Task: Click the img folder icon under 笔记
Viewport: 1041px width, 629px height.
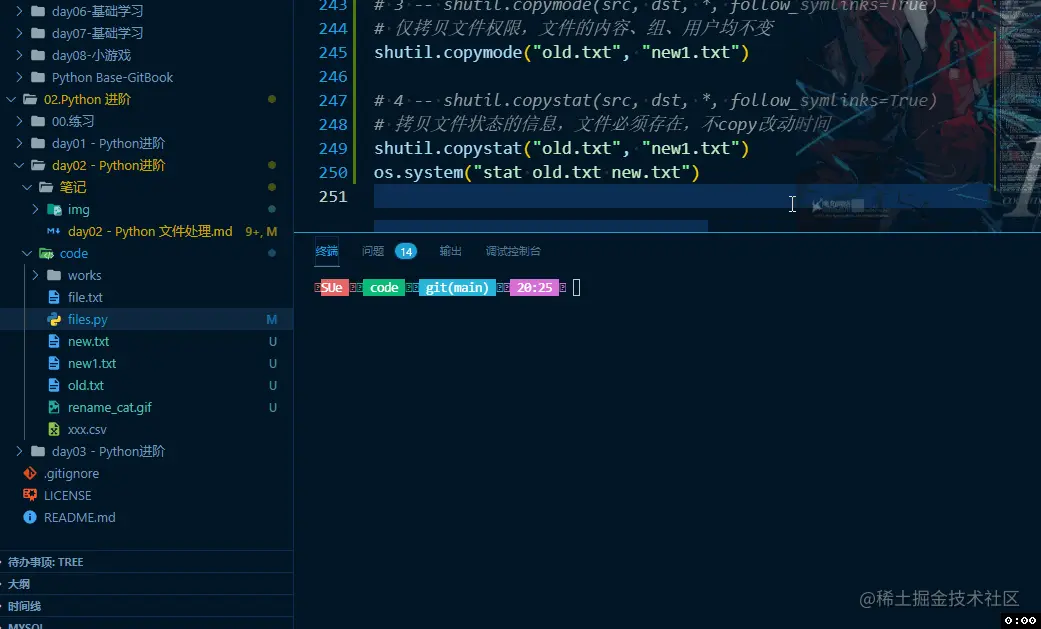Action: [x=53, y=209]
